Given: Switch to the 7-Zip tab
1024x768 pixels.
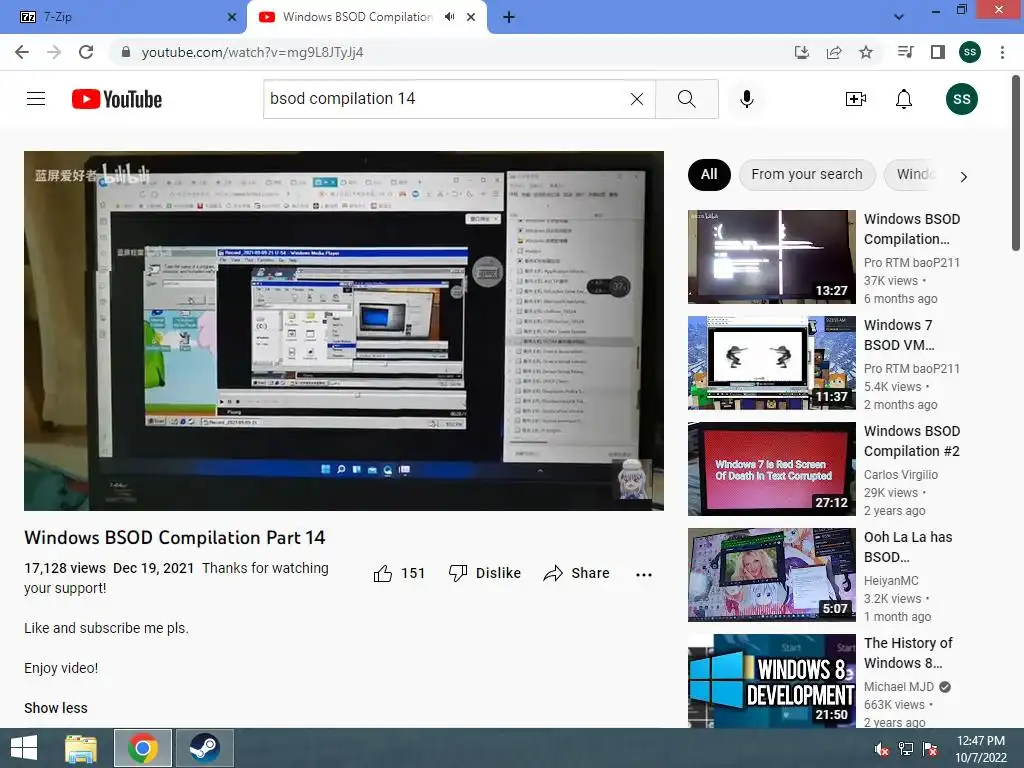Looking at the screenshot, I should pyautogui.click(x=124, y=17).
